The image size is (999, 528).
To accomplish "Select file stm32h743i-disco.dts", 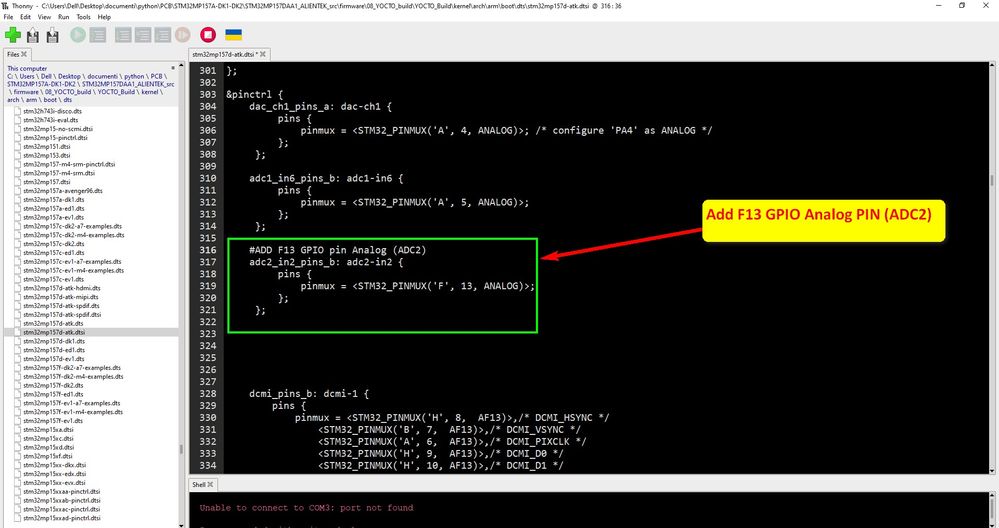I will tap(50, 111).
